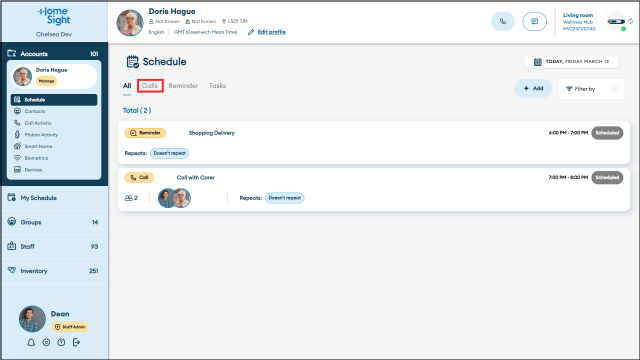The width and height of the screenshot is (640, 360).
Task: Click the Reminder tag on Shopping Delivery
Action: 145,133
